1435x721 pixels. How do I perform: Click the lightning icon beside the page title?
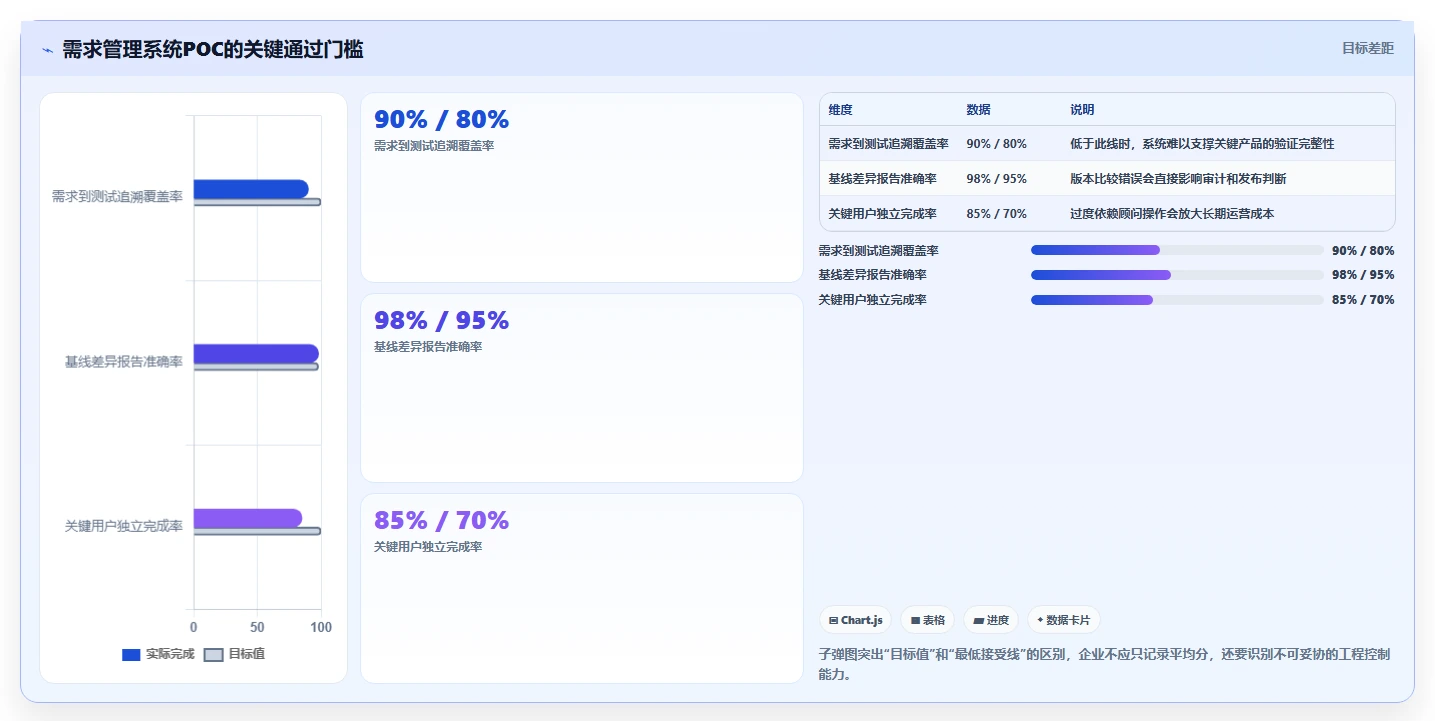(x=47, y=50)
